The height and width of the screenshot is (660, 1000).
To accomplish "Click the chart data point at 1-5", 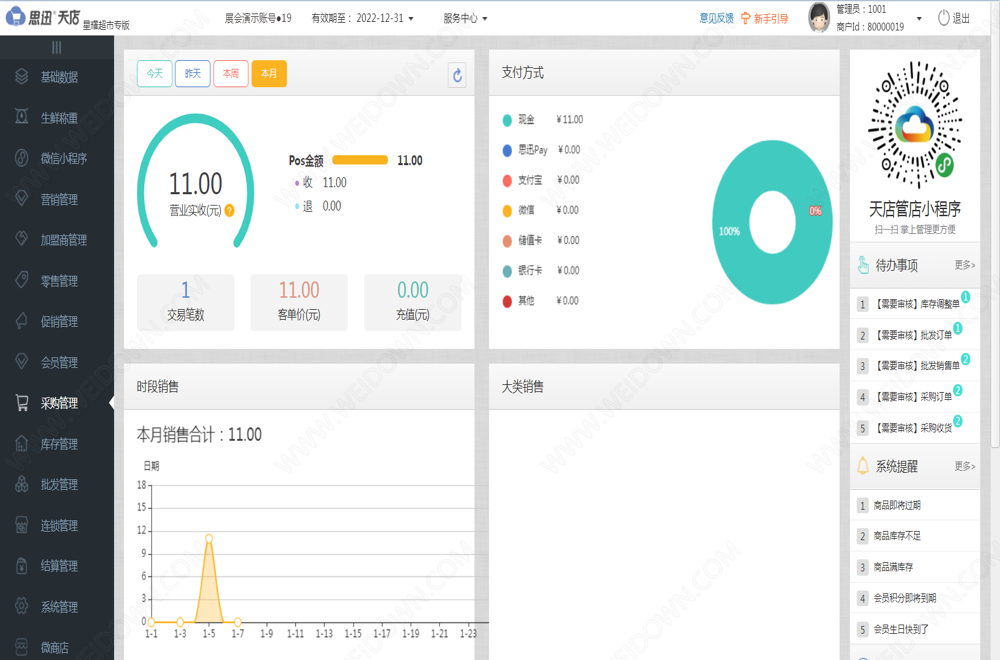I will [209, 538].
